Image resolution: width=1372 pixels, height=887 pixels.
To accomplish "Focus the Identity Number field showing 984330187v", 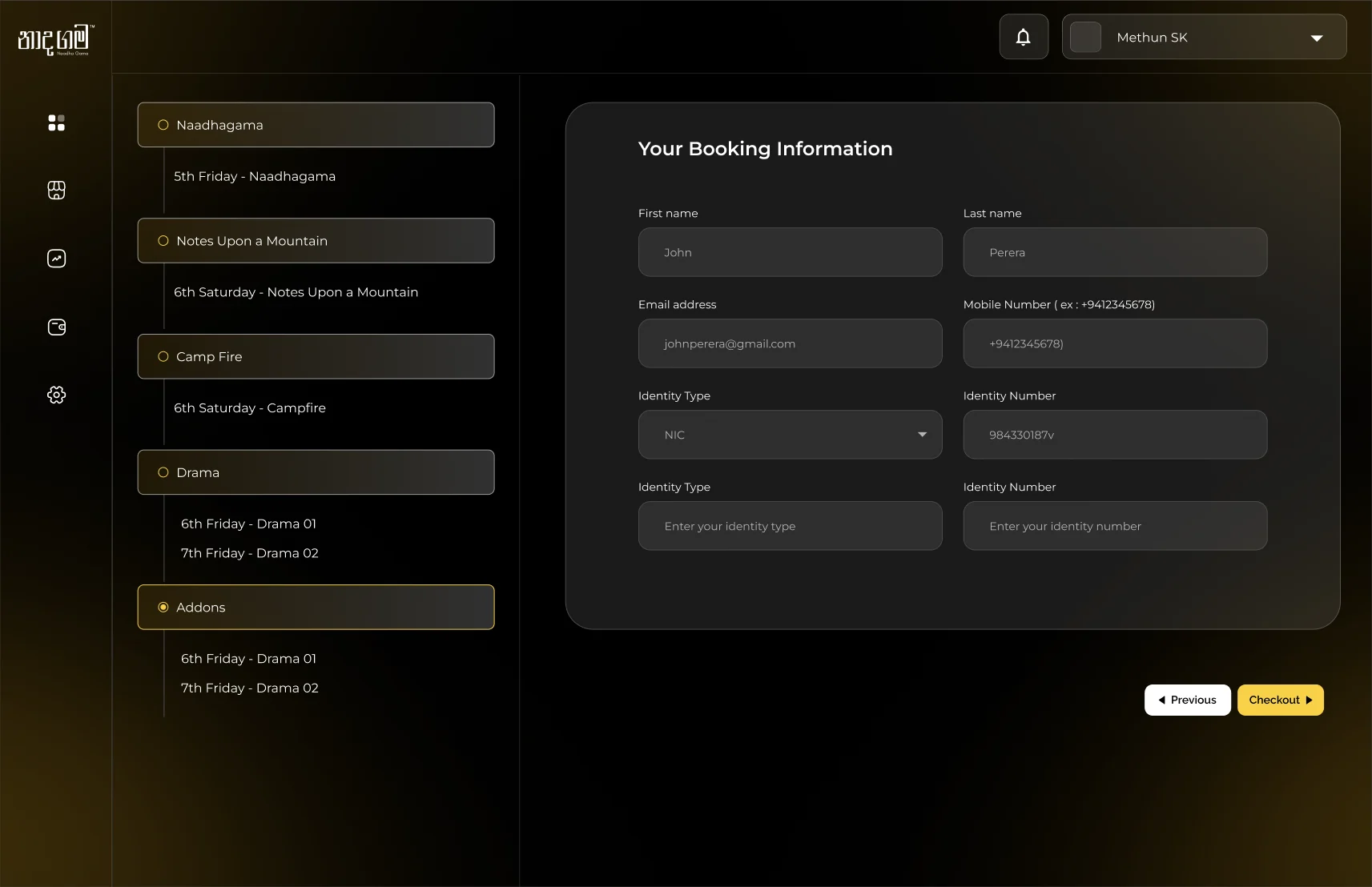I will [1115, 435].
